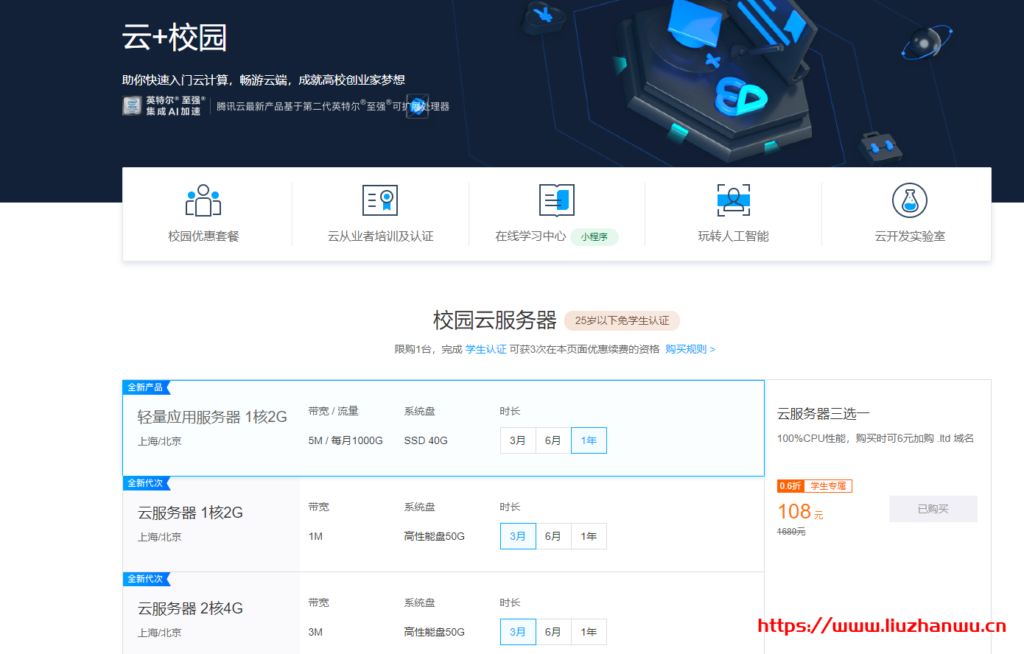Click the 学生认证 link

pos(485,349)
